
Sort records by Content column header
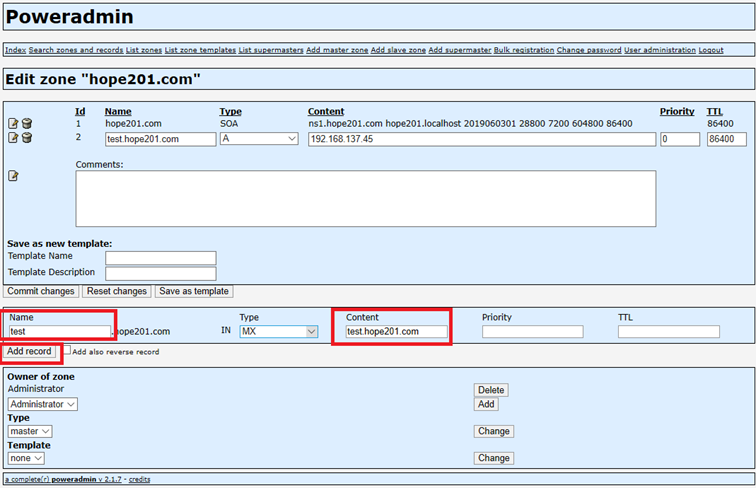click(x=326, y=111)
